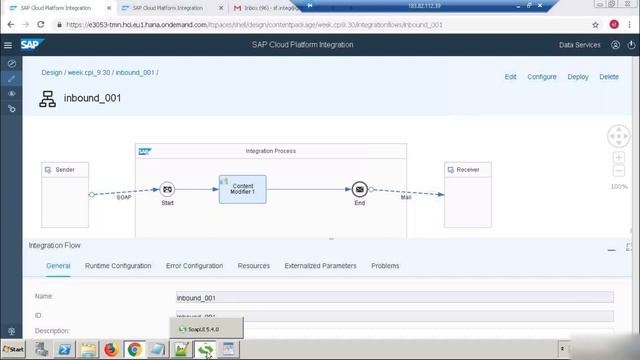The width and height of the screenshot is (640, 360).
Task: Open the Windows Start button
Action: [x=13, y=349]
